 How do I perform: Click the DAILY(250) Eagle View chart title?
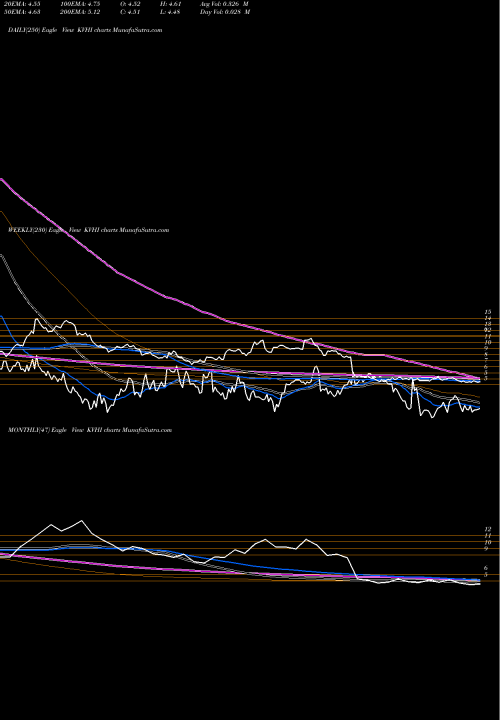[85, 30]
